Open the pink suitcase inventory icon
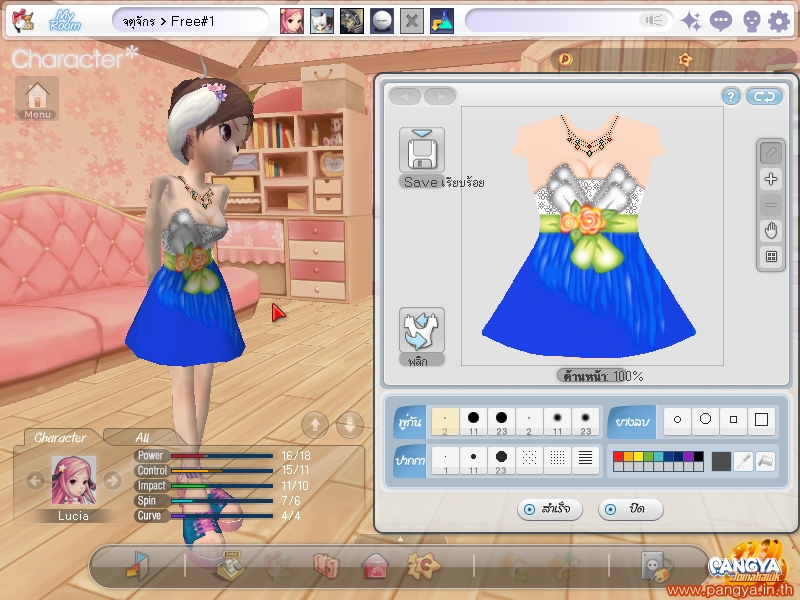The image size is (800, 600). 327,565
